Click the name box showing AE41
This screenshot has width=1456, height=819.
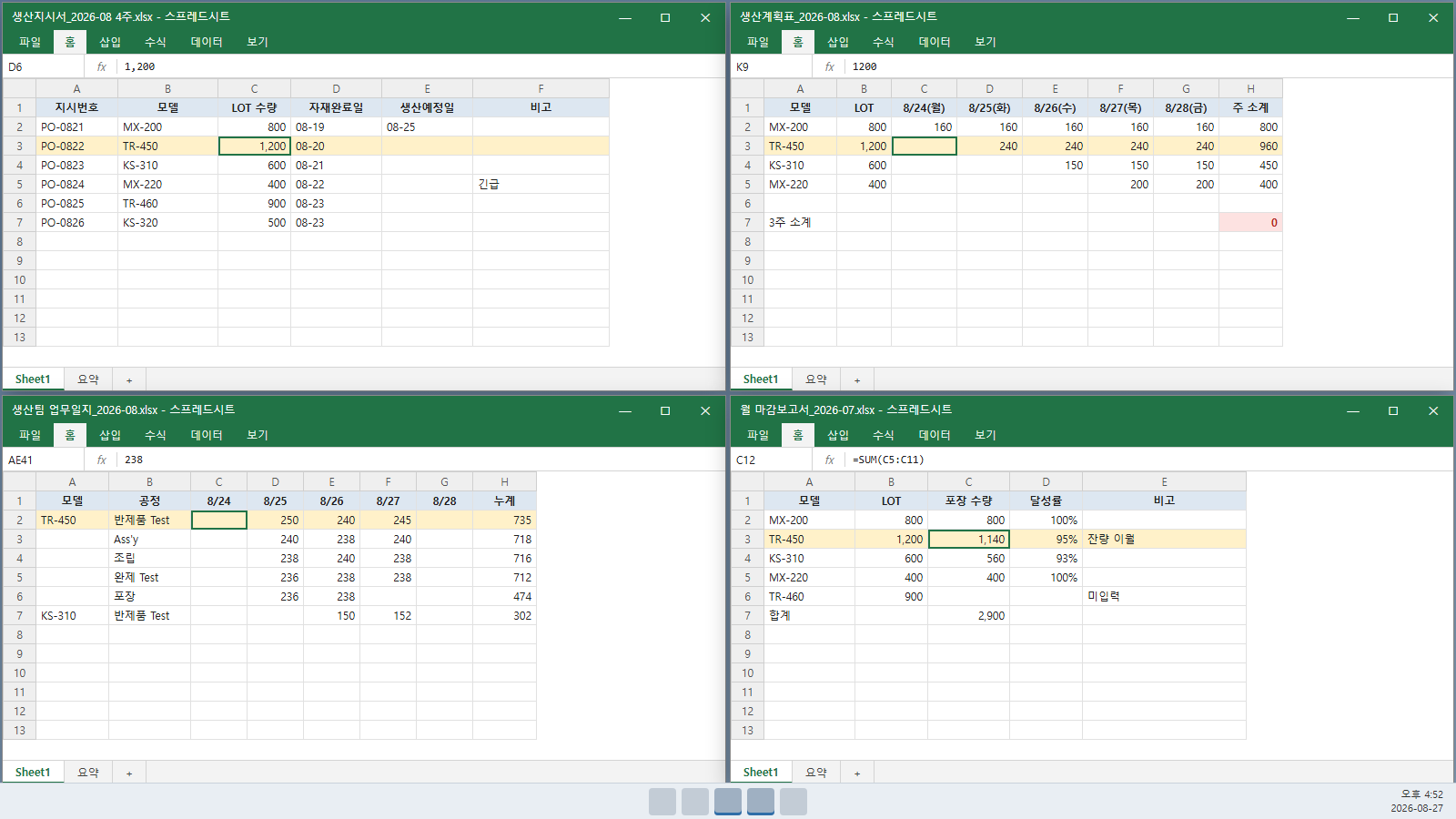click(44, 460)
